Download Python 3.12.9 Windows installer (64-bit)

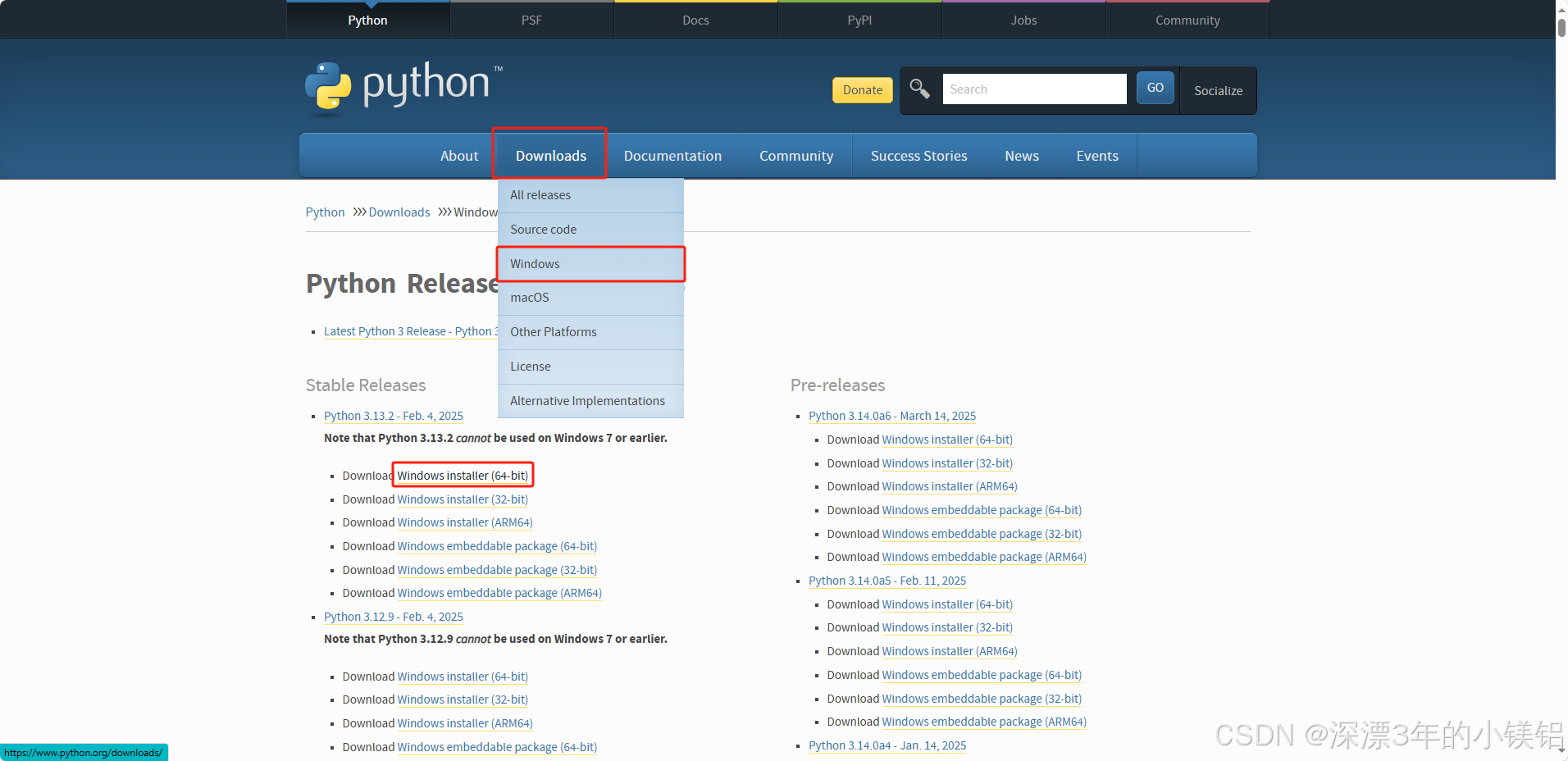click(x=463, y=677)
